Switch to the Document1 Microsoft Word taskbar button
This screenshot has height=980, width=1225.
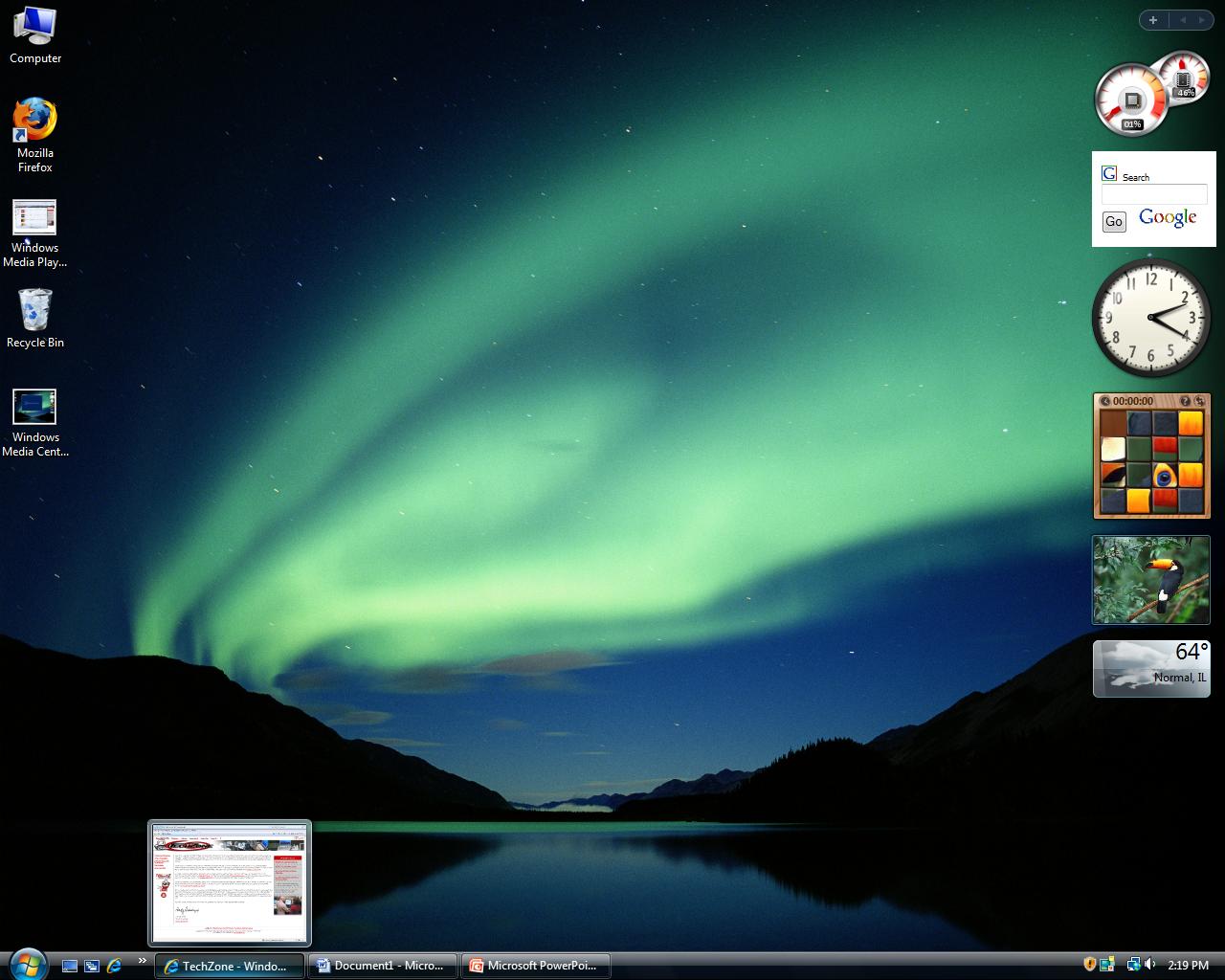click(x=383, y=966)
